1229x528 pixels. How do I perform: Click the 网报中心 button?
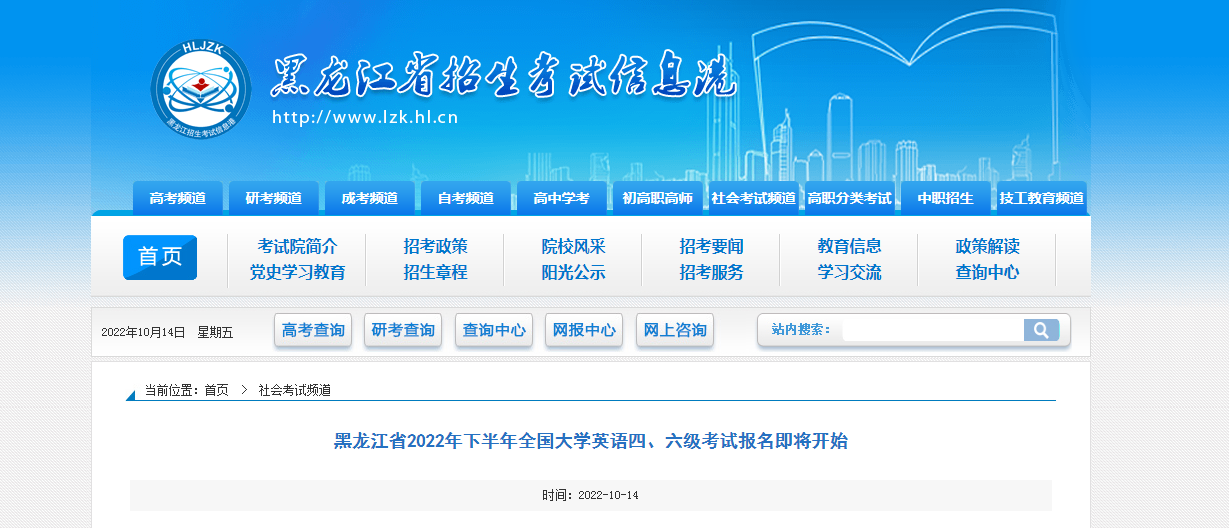(x=584, y=330)
